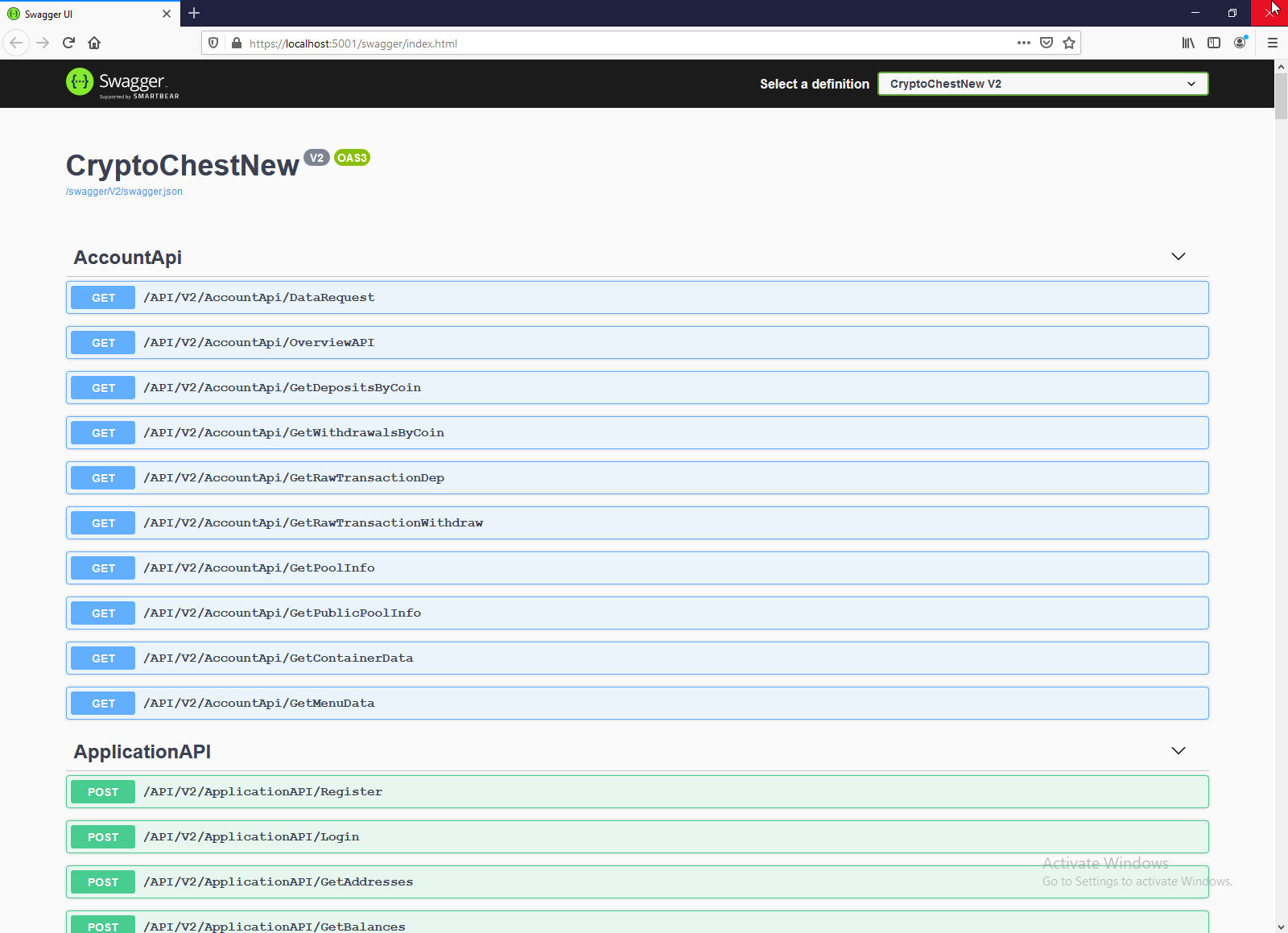Click the page scrollbar down arrow
The image size is (1288, 933).
tap(1281, 927)
